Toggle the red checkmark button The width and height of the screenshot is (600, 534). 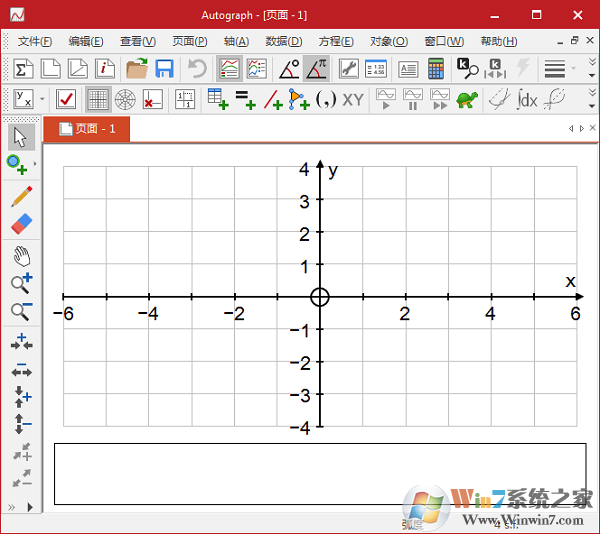point(66,99)
